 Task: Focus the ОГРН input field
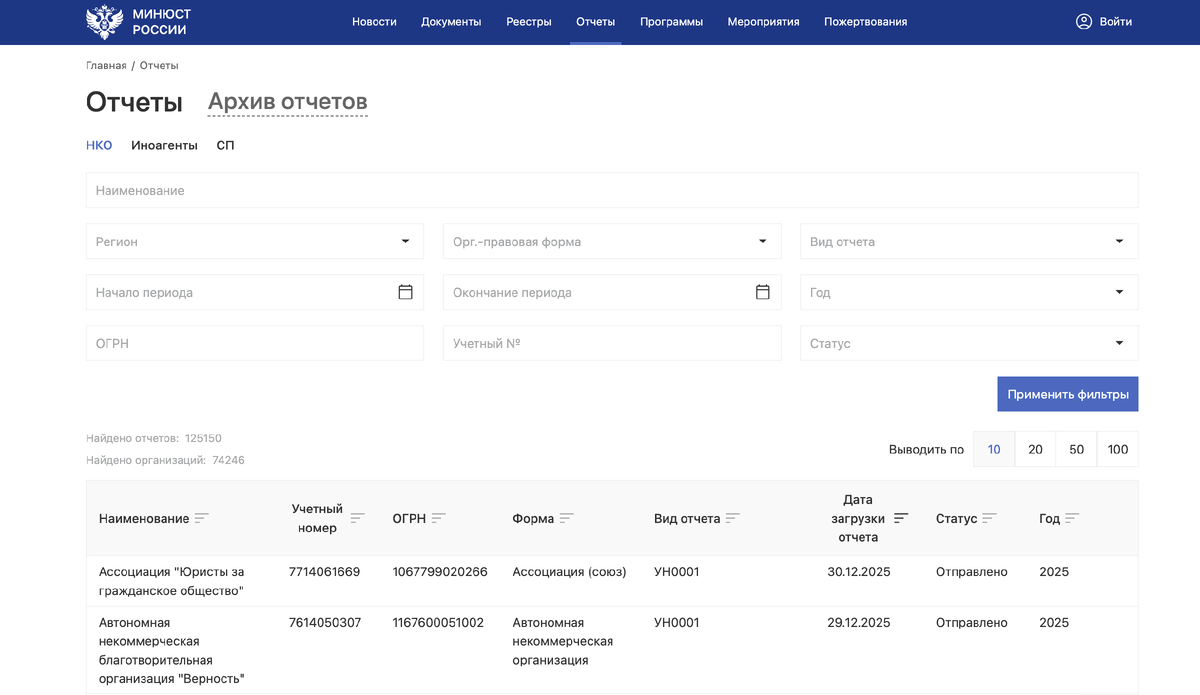click(255, 343)
